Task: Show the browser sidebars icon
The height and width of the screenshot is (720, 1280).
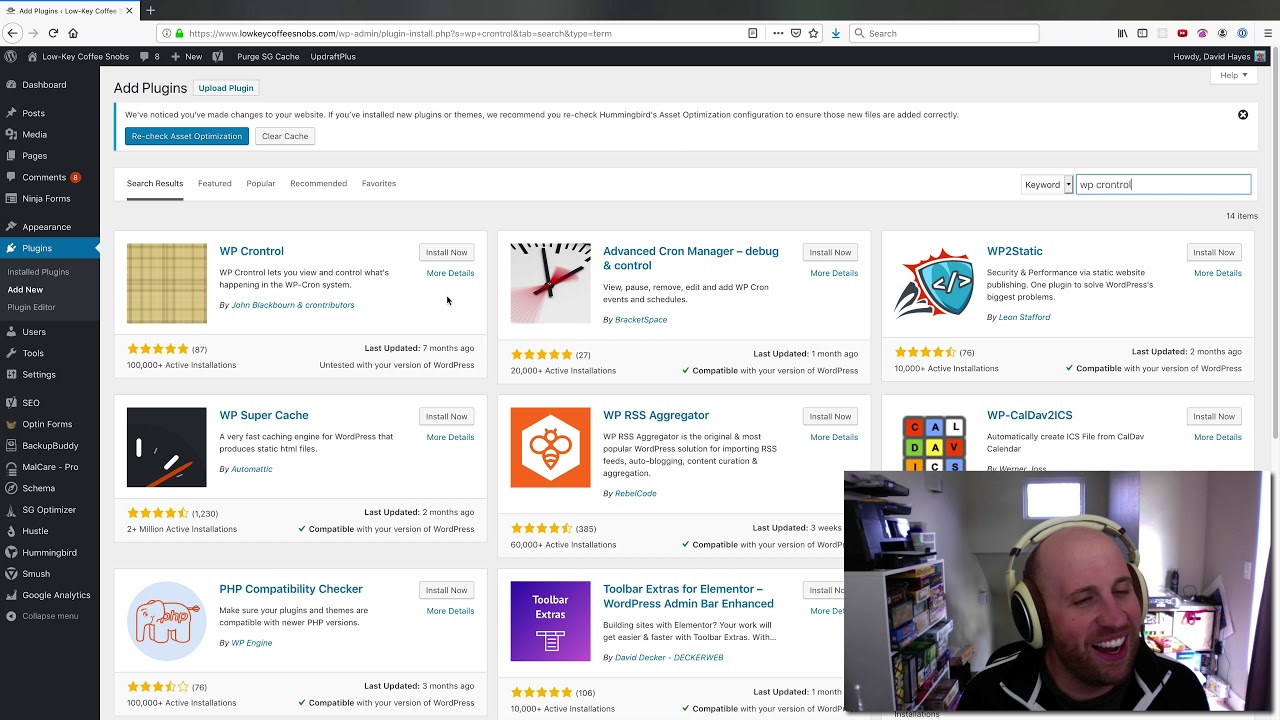Action: tap(1142, 33)
